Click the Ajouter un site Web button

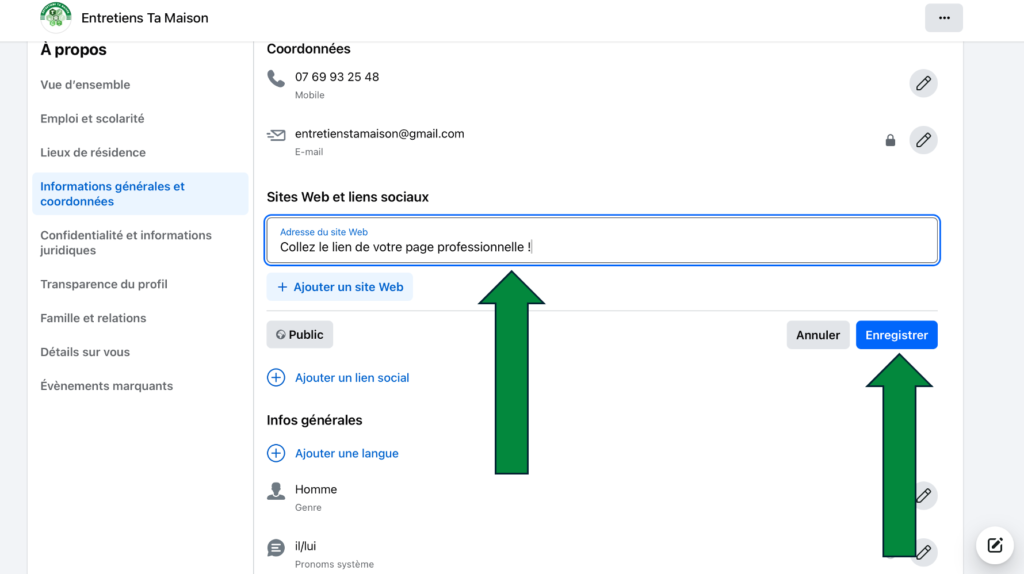(339, 287)
